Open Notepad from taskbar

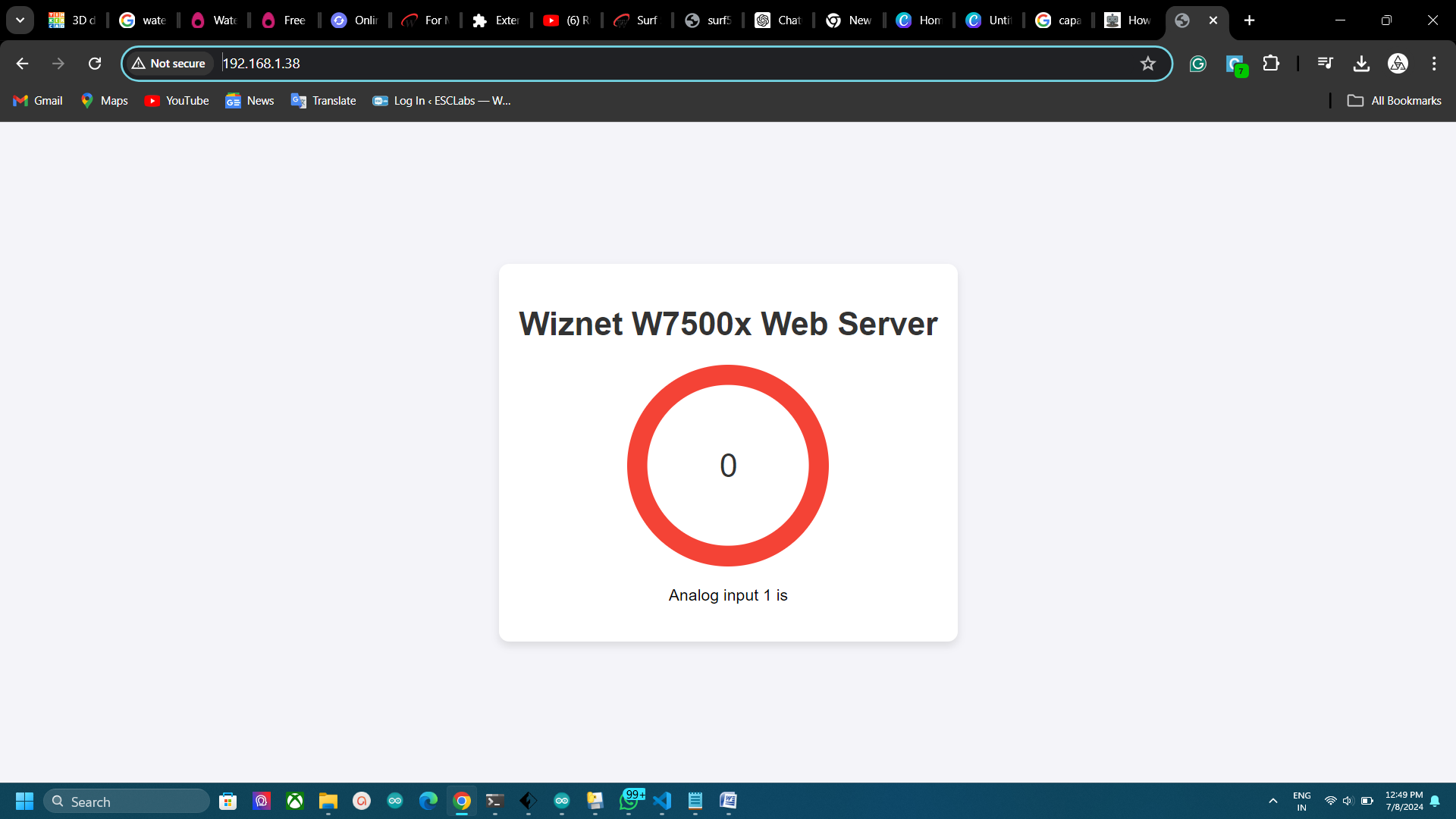[x=695, y=801]
